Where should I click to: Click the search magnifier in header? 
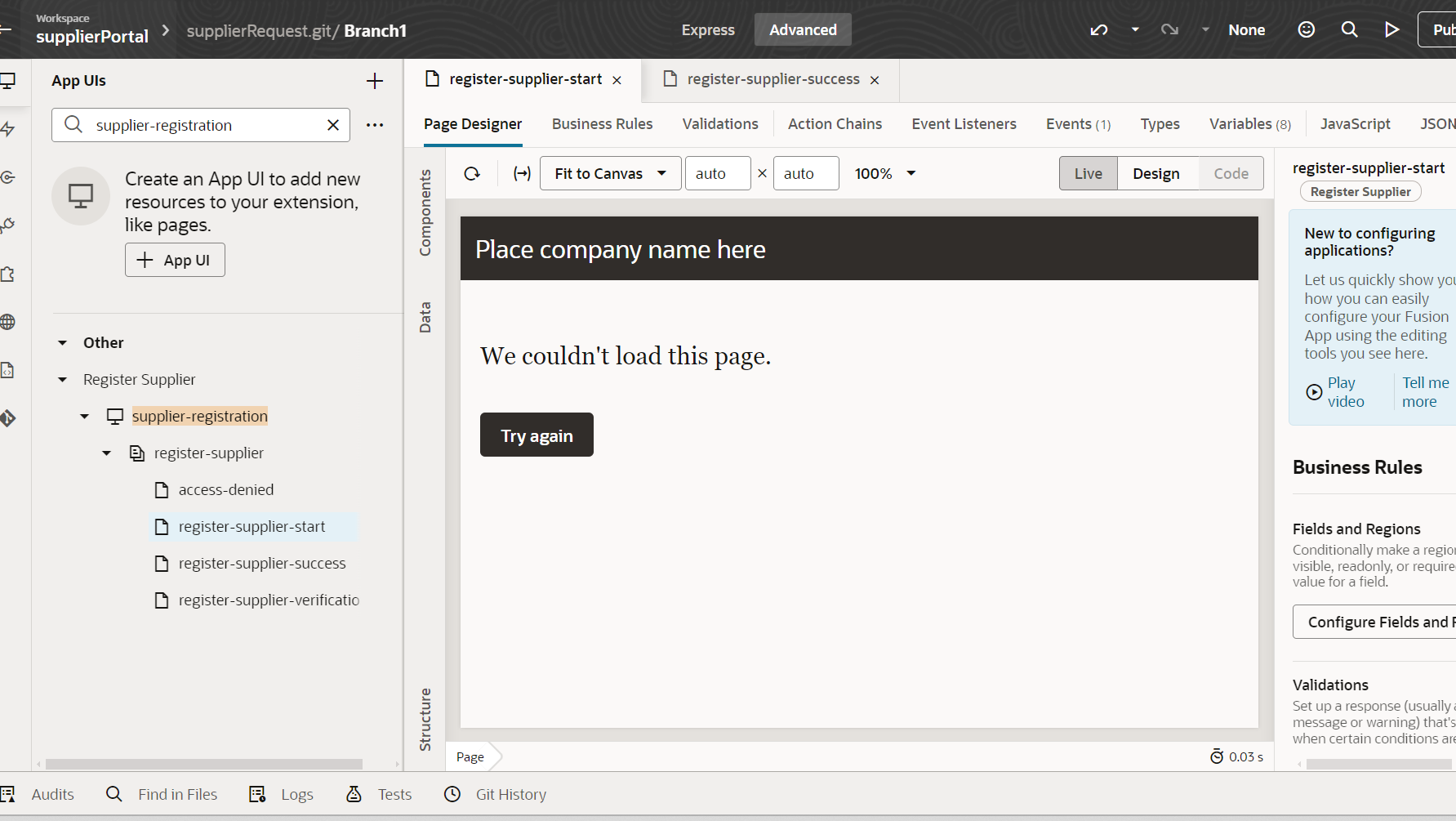tap(1350, 29)
